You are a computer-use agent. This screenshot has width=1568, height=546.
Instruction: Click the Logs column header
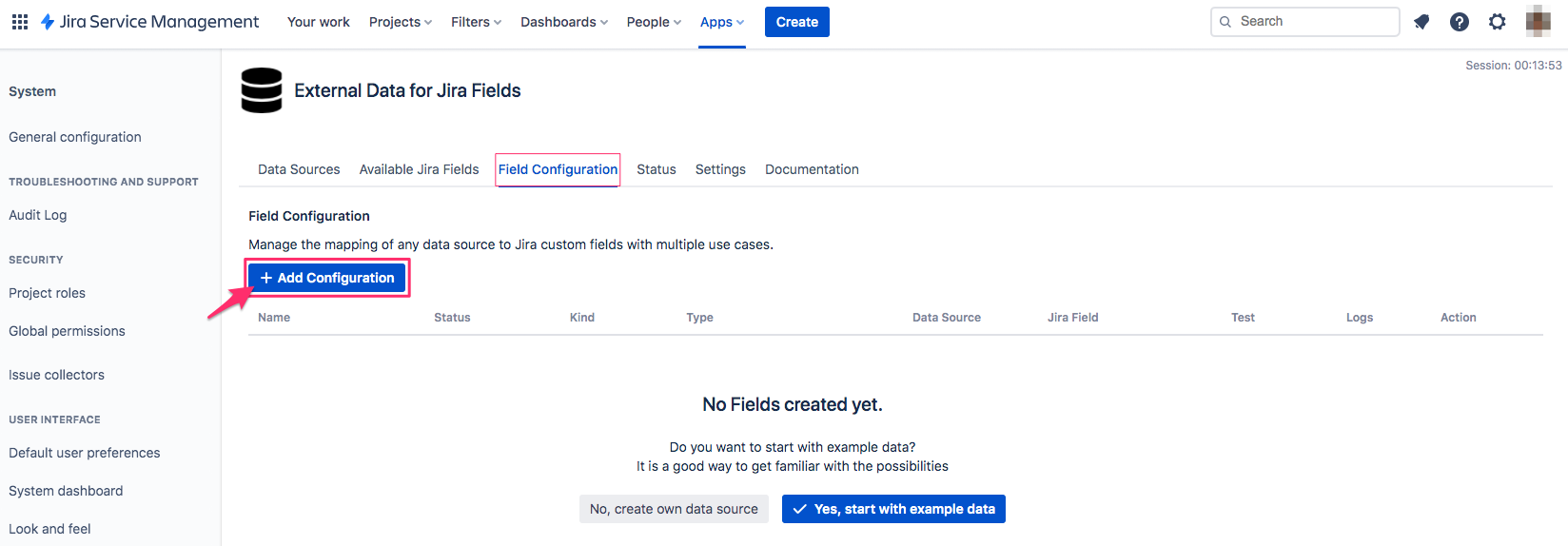1360,318
